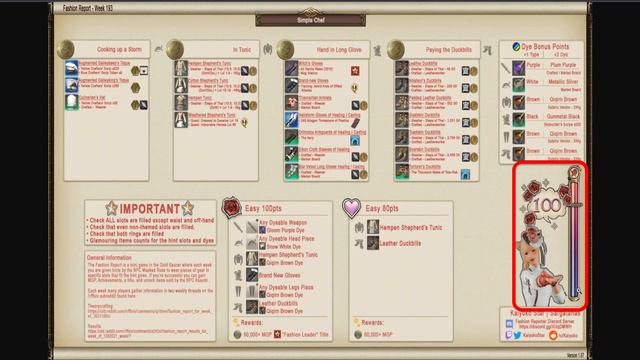The width and height of the screenshot is (640, 360).
Task: Click the White dye pot icon
Action: point(518,85)
